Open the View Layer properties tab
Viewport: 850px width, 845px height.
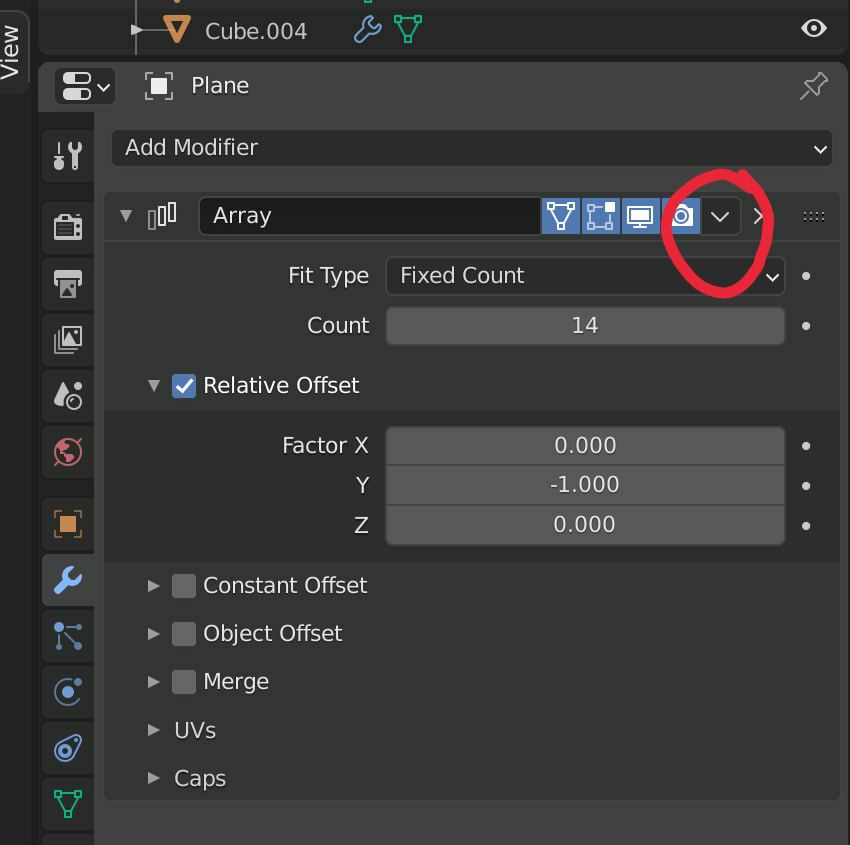[x=68, y=340]
